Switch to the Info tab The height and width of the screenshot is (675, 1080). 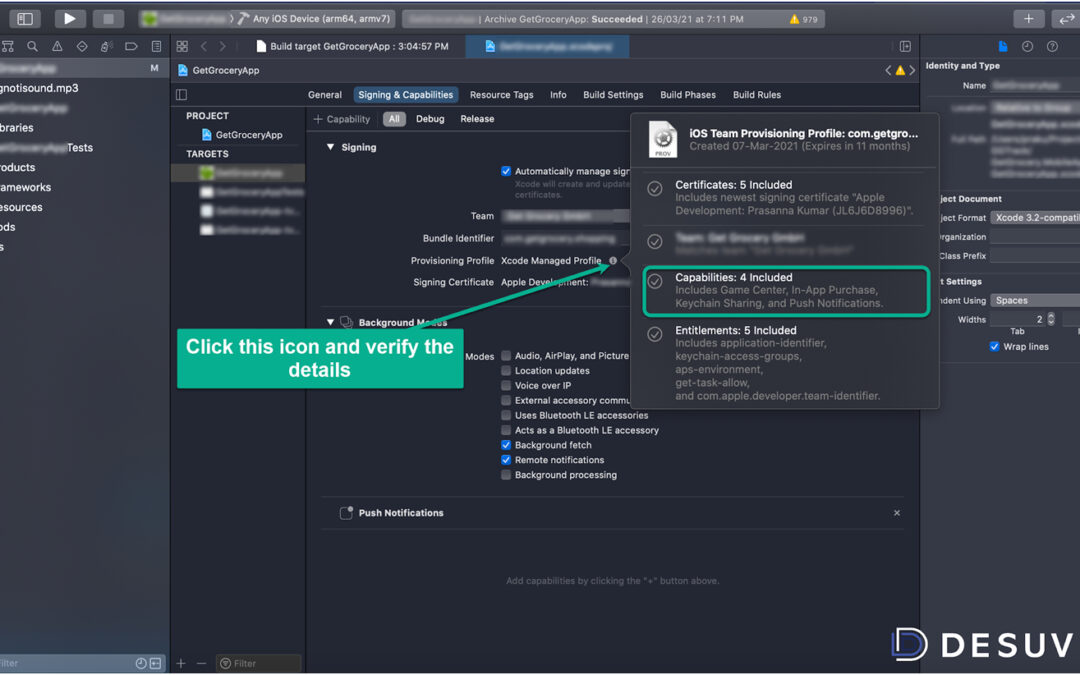point(558,95)
